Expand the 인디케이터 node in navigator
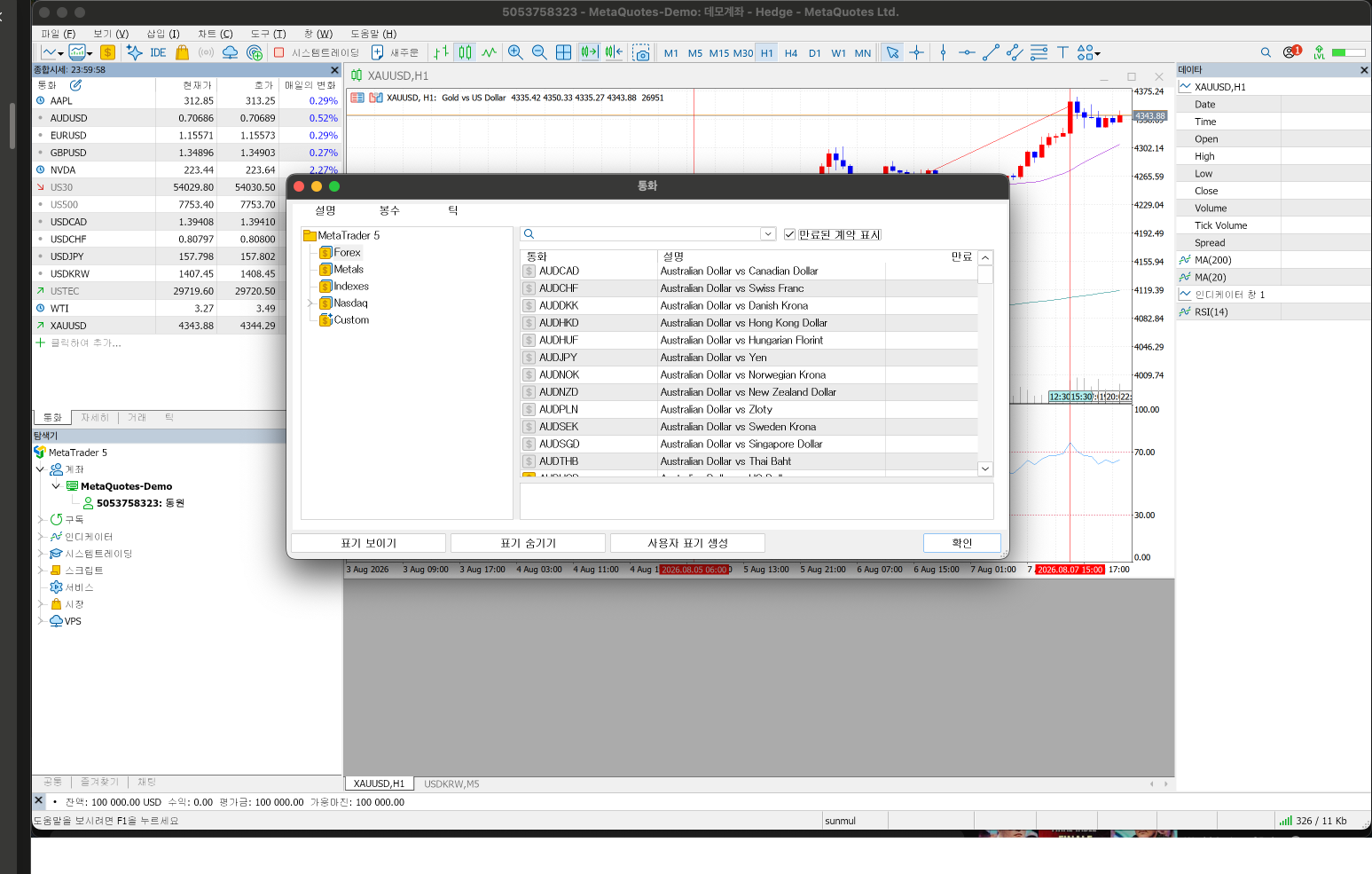 tap(40, 537)
